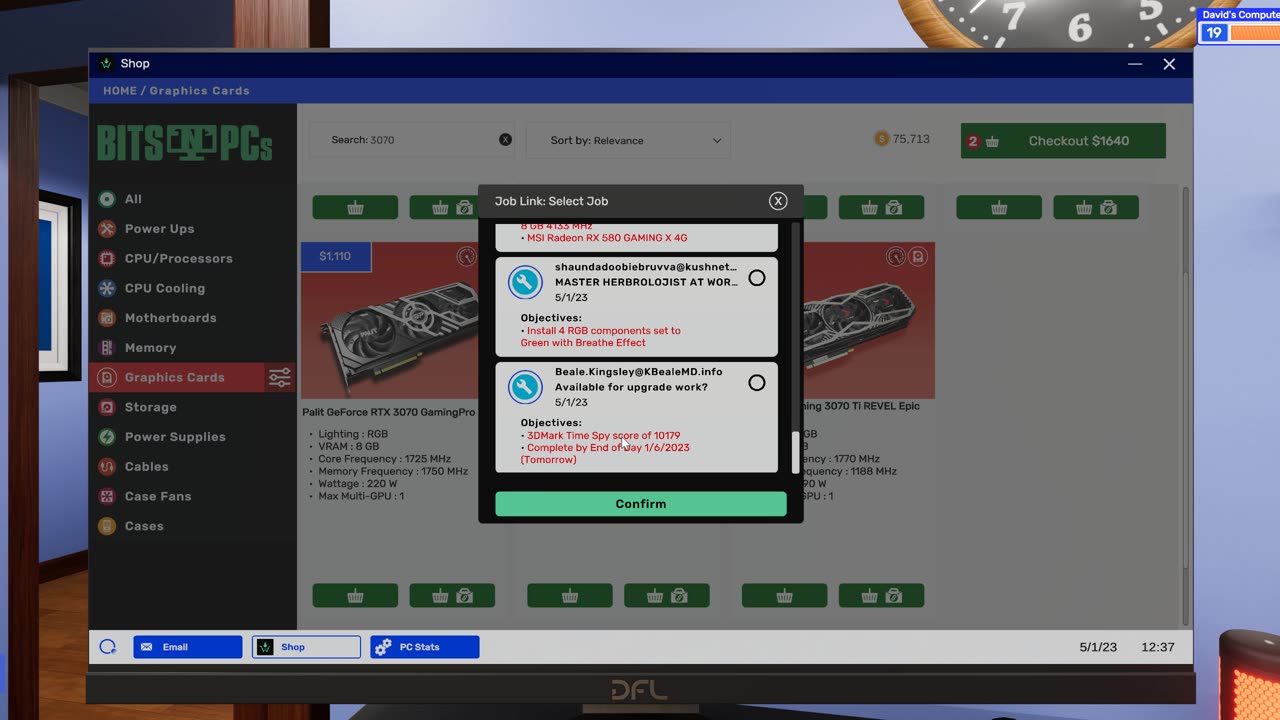Select the Storage category icon
1280x720 pixels.
(x=107, y=407)
